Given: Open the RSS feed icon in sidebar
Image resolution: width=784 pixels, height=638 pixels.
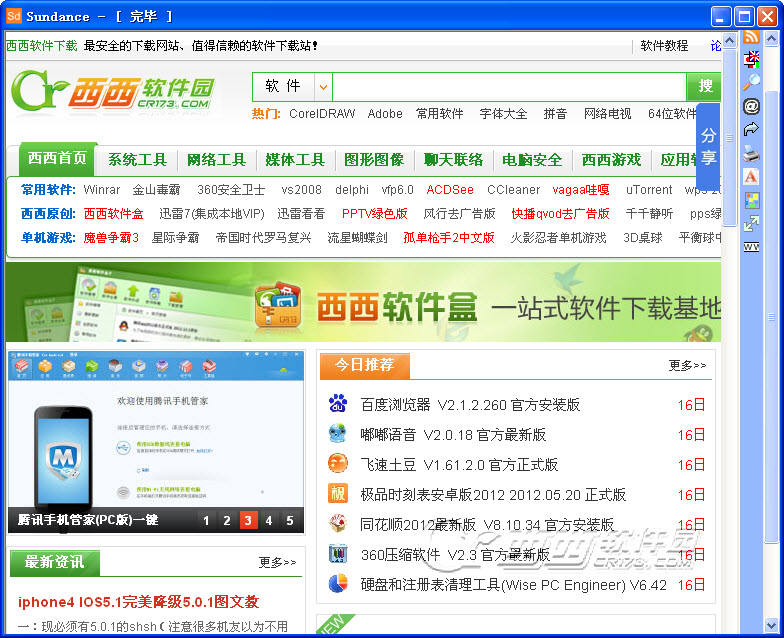Looking at the screenshot, I should coord(751,36).
